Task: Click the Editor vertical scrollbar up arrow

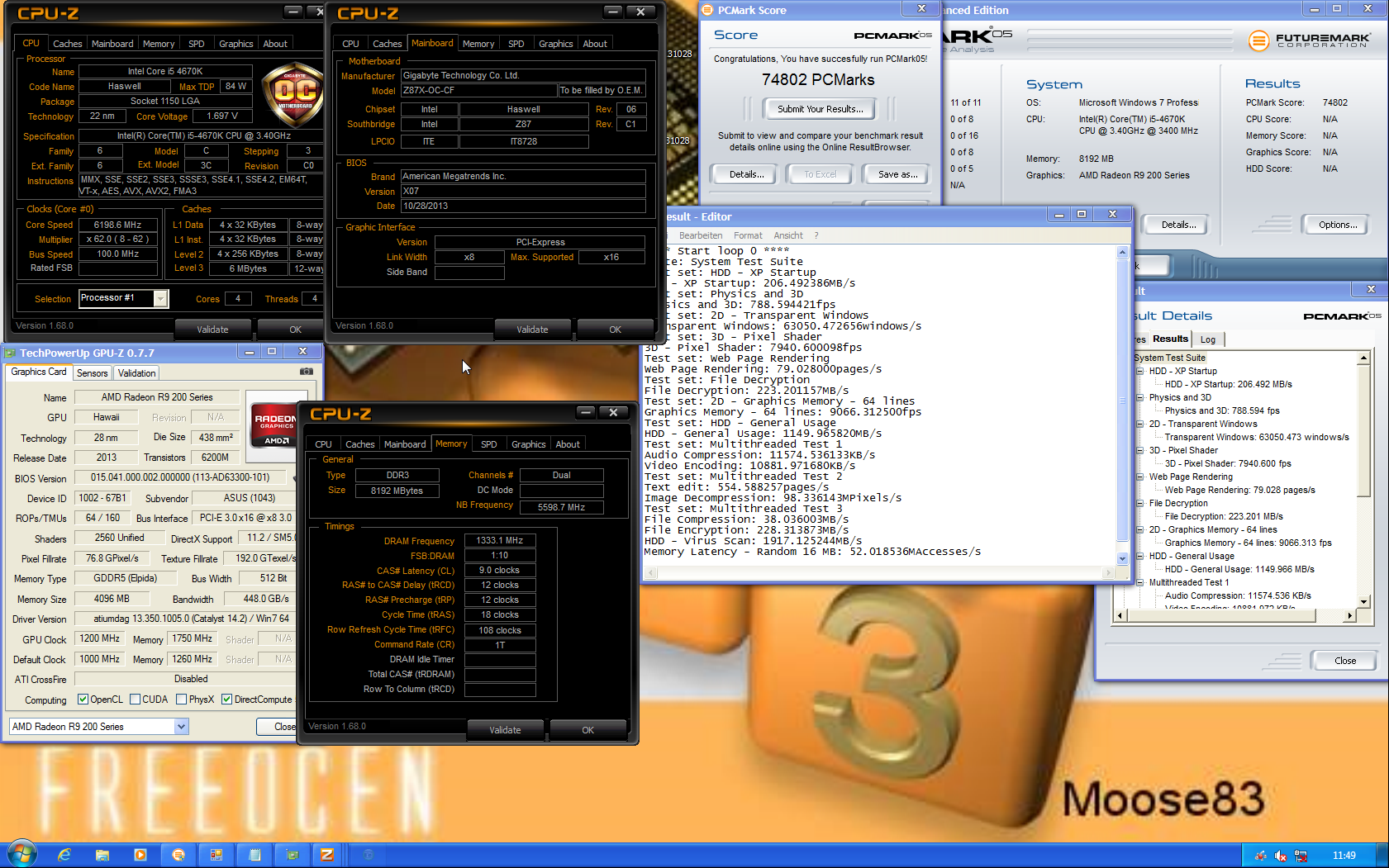Action: click(x=1122, y=252)
